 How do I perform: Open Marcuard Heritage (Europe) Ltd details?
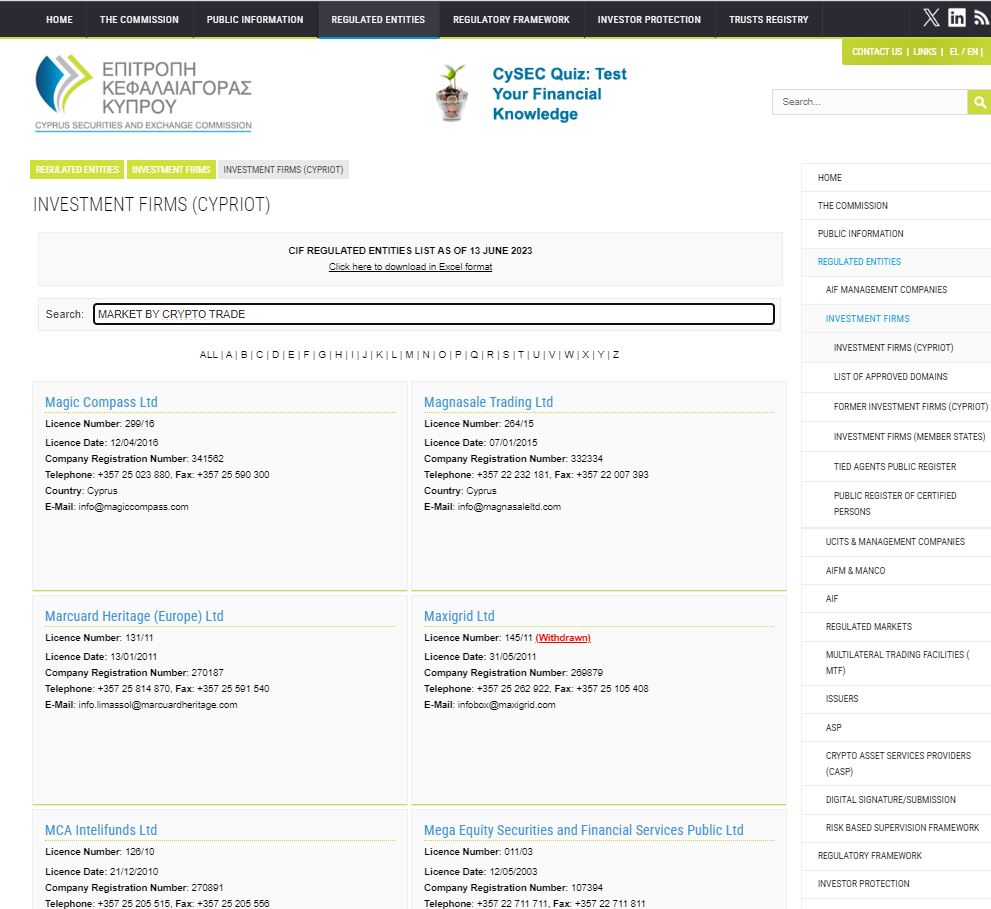coord(134,616)
